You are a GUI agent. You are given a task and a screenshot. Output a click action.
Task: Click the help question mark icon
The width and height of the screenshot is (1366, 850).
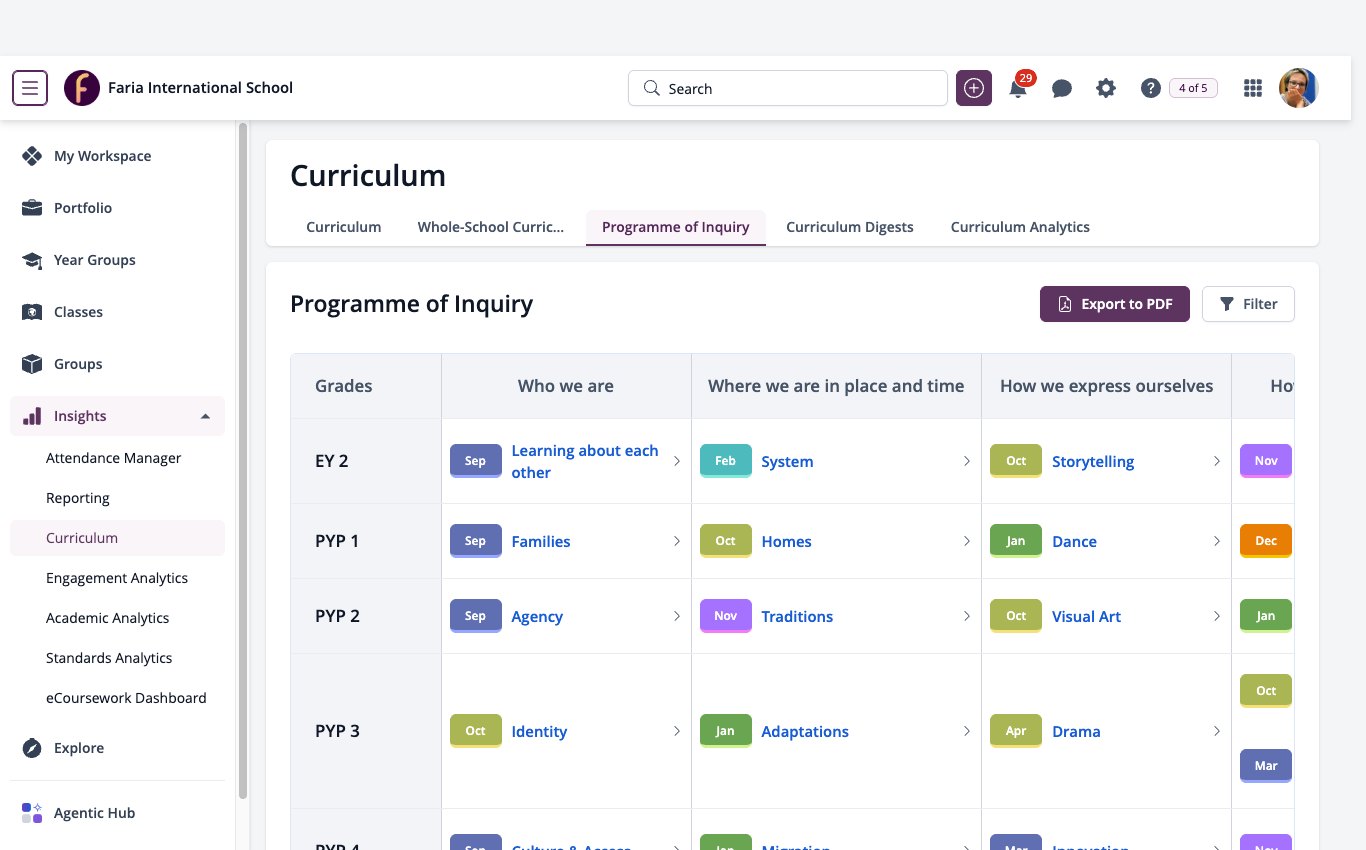coord(1150,88)
